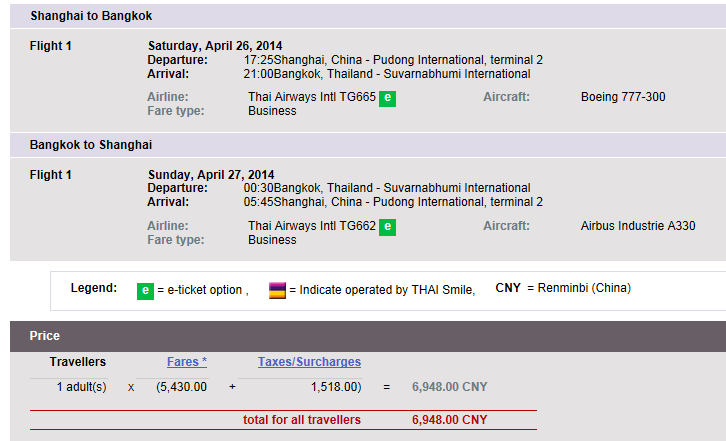Click the Sunday, April 27, 2014 date
Screen dimensions: 726x441
coord(210,175)
